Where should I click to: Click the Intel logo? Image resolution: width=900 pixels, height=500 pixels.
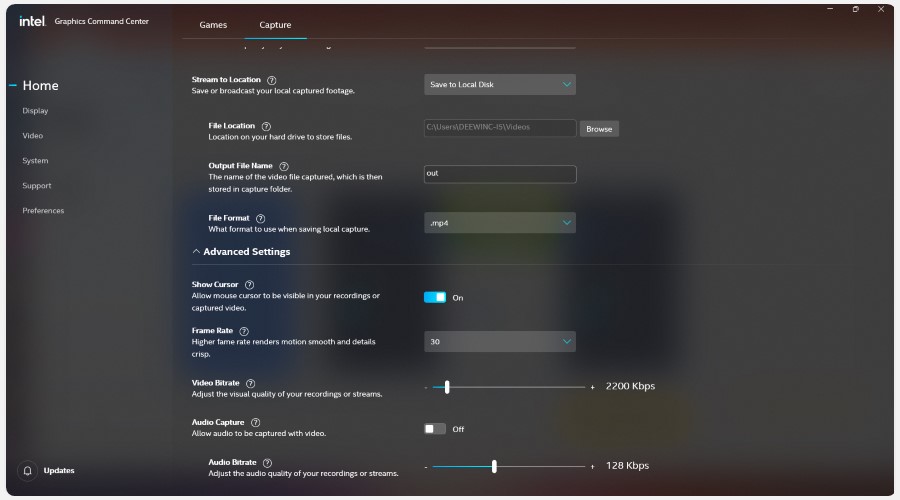(x=32, y=21)
